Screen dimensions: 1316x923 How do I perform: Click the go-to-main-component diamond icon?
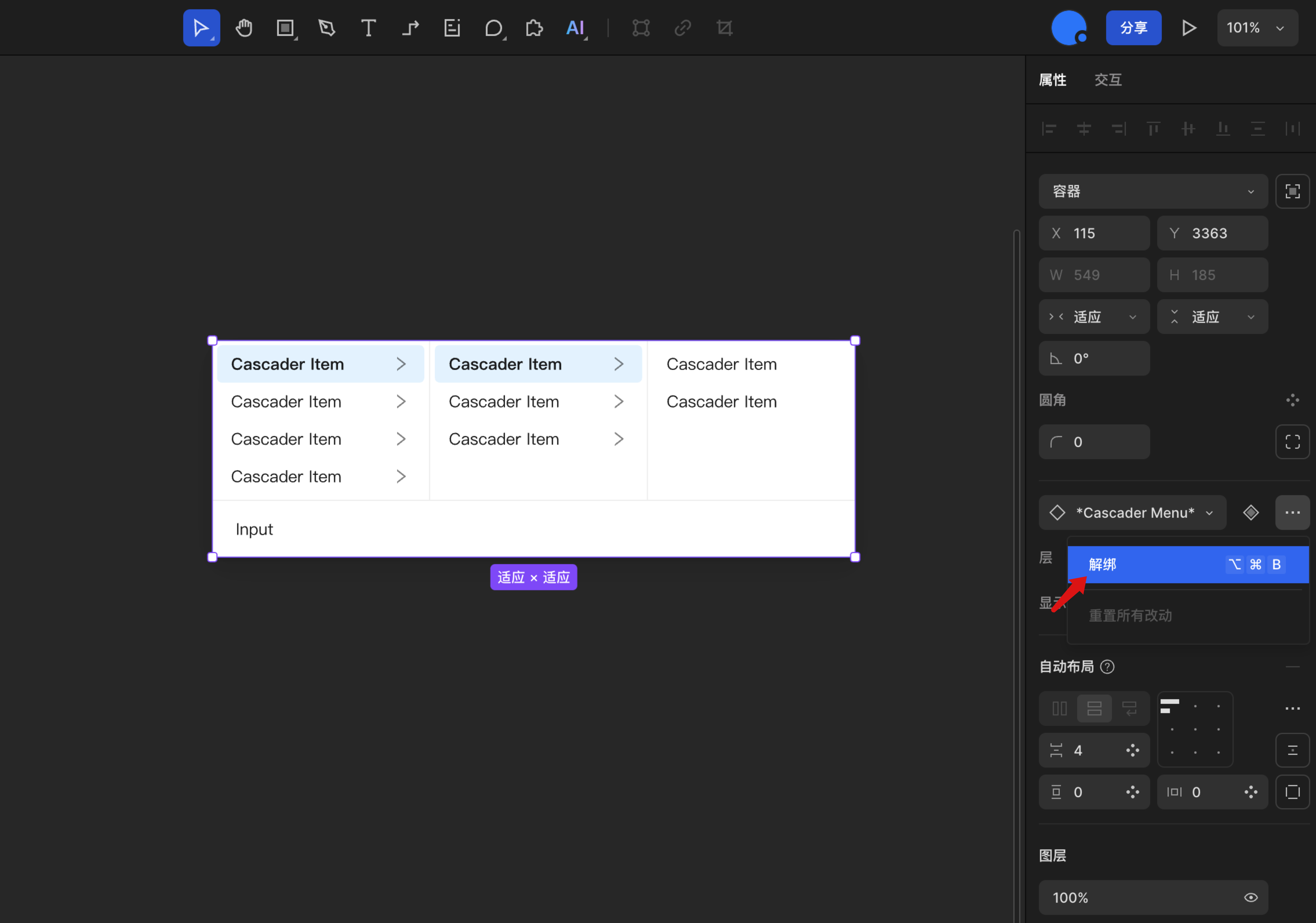(x=1251, y=513)
